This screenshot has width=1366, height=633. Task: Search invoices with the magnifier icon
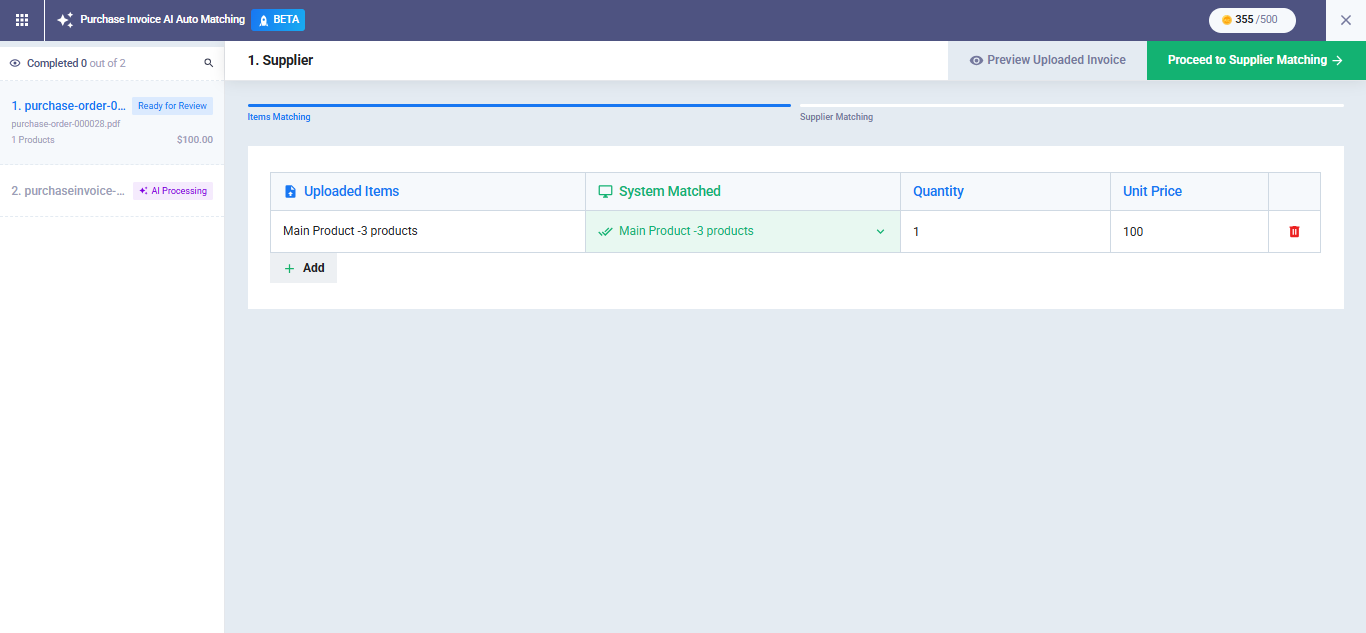click(209, 63)
